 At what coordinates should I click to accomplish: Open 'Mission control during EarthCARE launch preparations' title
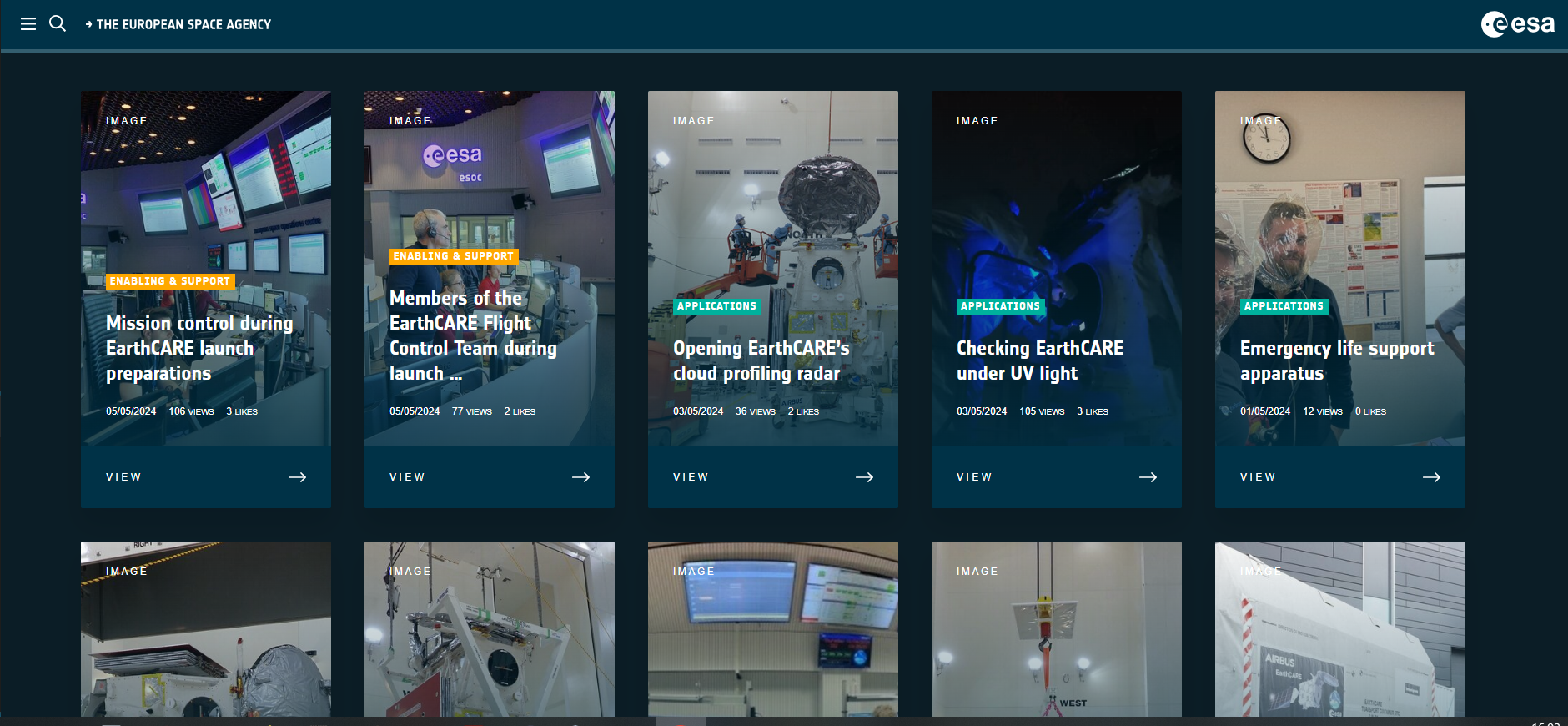tap(199, 348)
